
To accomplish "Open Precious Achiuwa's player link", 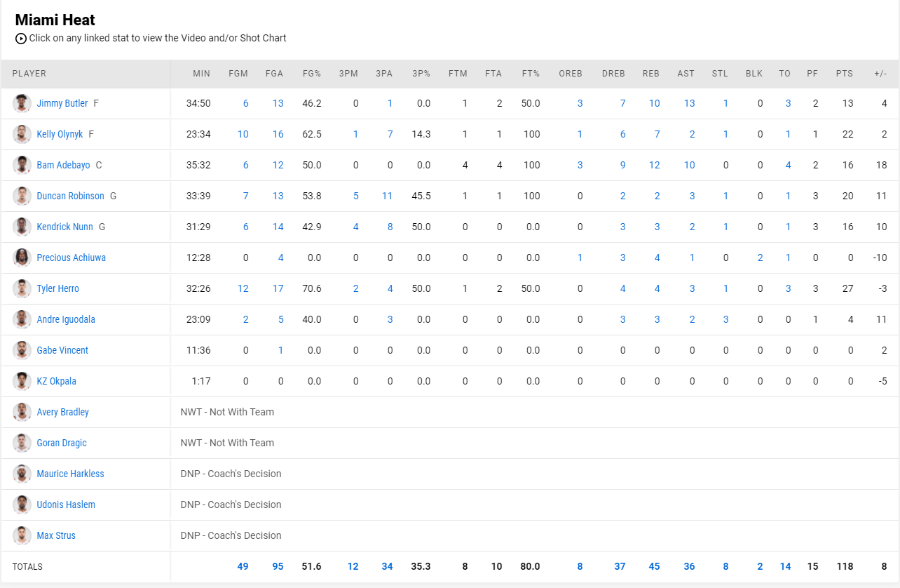I will 71,258.
